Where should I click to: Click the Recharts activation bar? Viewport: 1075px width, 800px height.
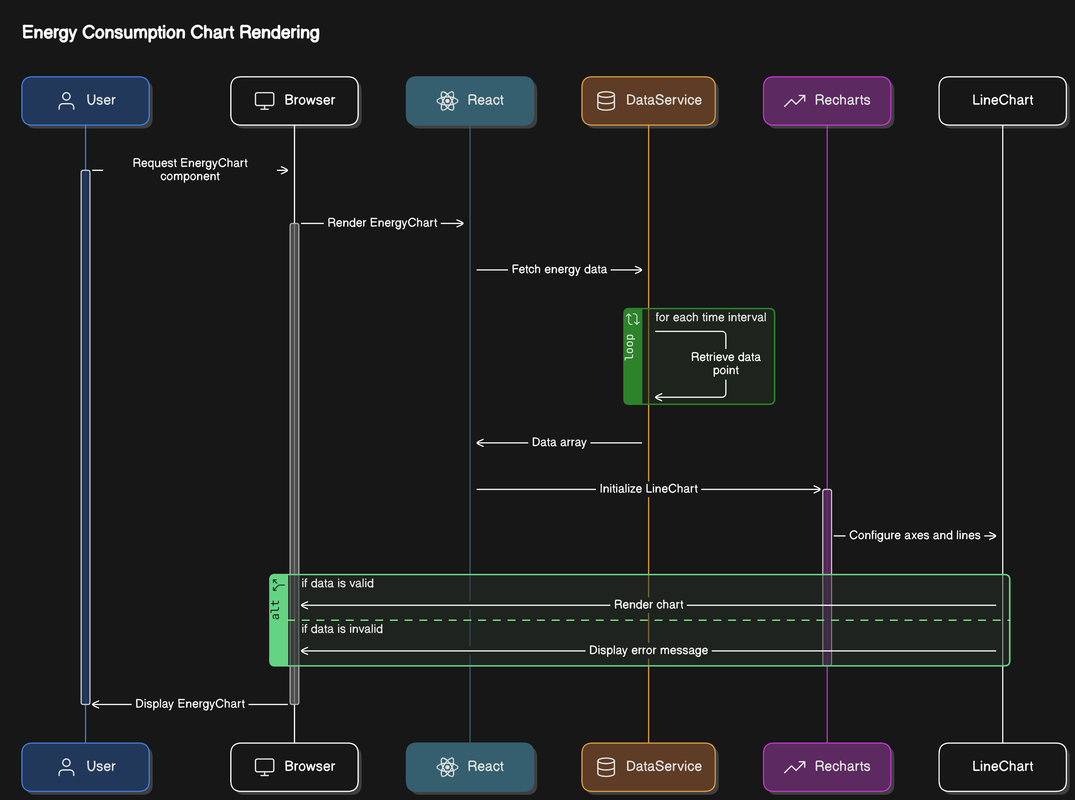(827, 577)
